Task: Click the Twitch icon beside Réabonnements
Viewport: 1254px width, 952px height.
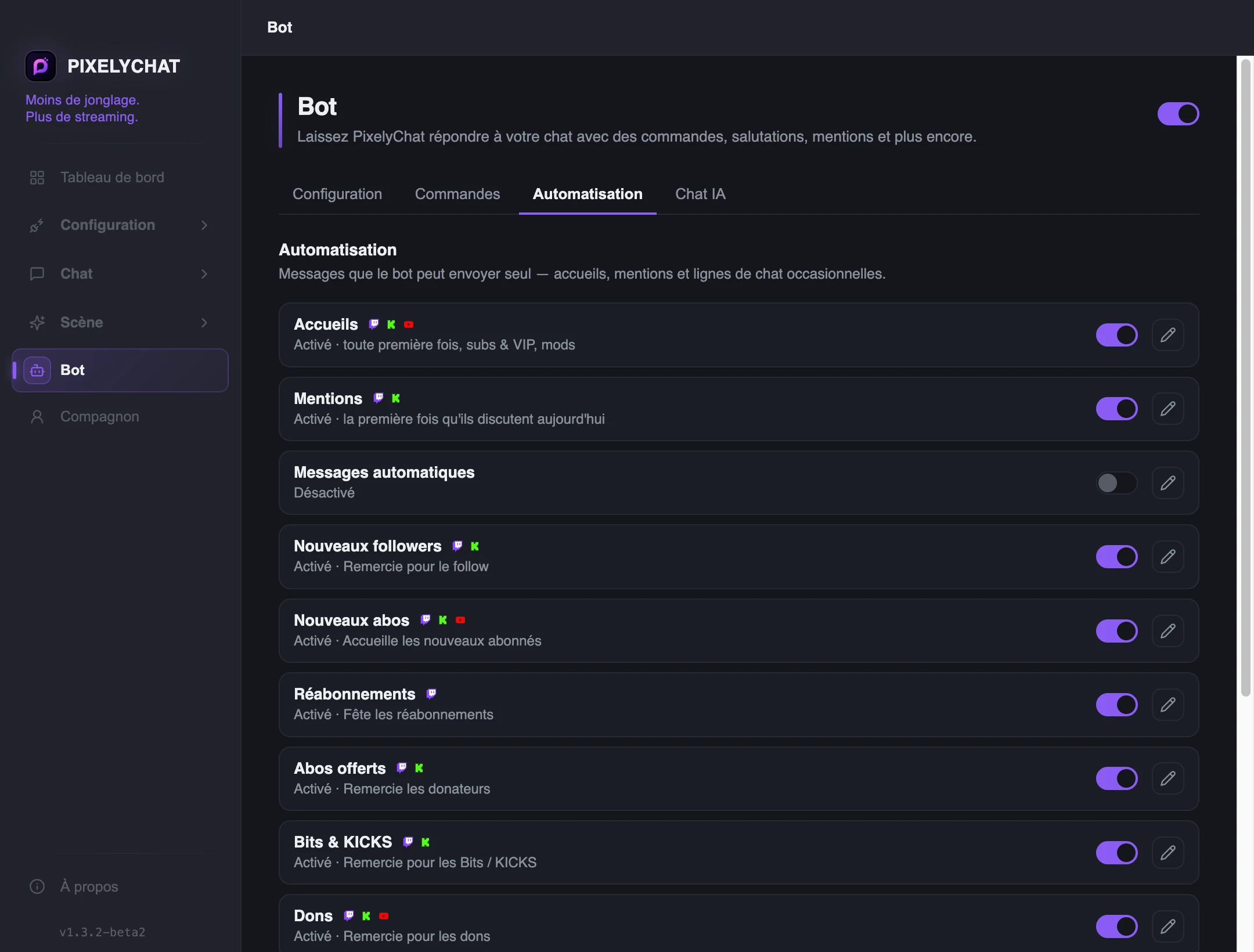Action: 431,694
